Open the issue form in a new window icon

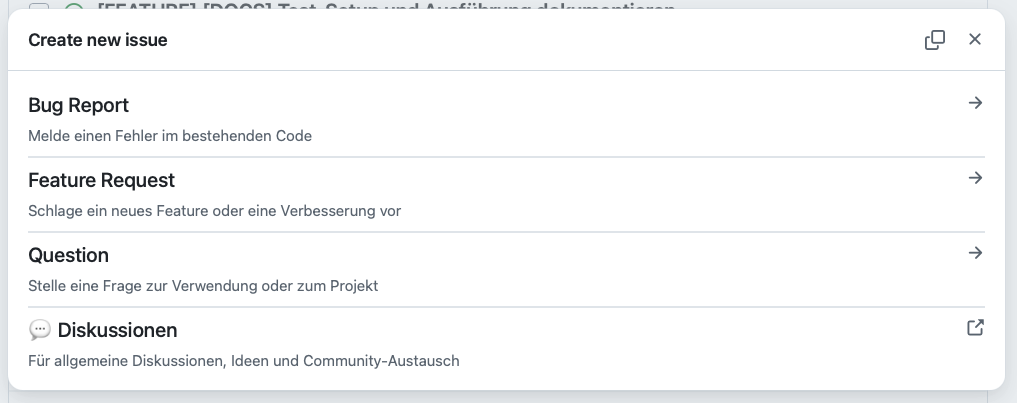(x=935, y=40)
